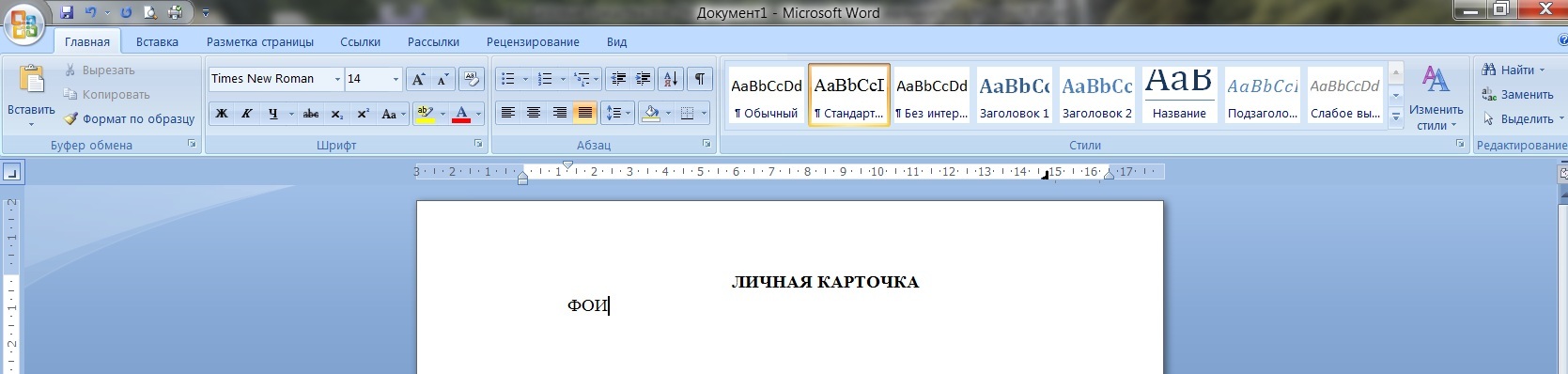Toggle italic К formatting
This screenshot has height=374, width=1568.
click(246, 114)
